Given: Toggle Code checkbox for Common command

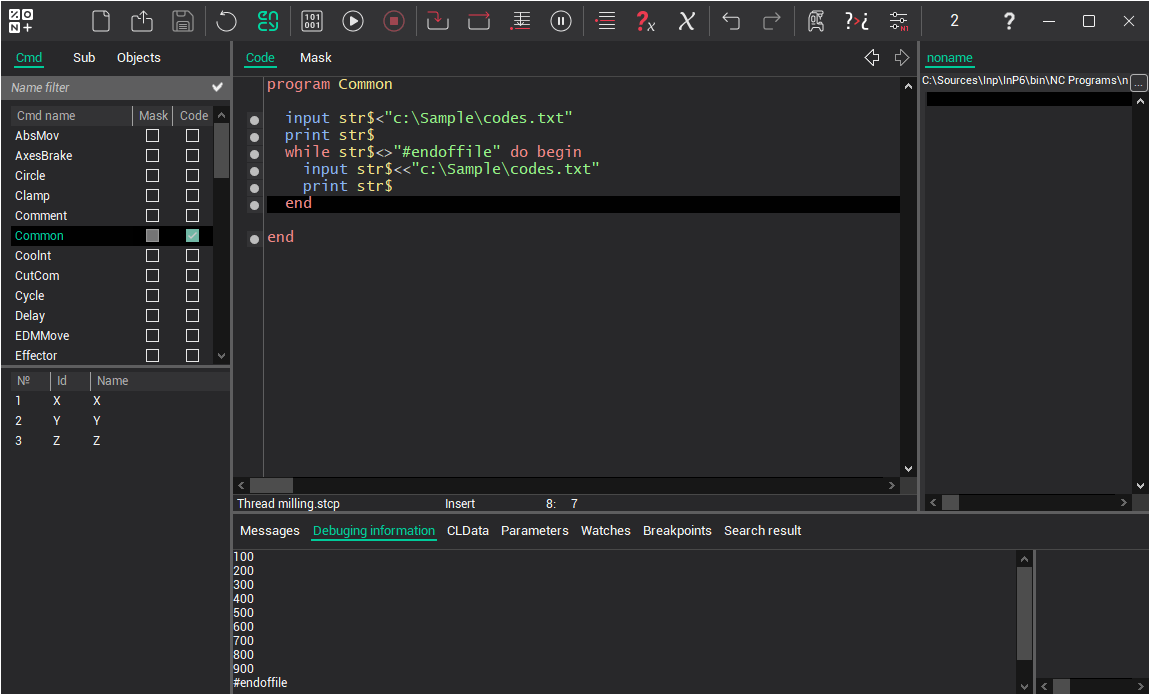Looking at the screenshot, I should point(192,236).
